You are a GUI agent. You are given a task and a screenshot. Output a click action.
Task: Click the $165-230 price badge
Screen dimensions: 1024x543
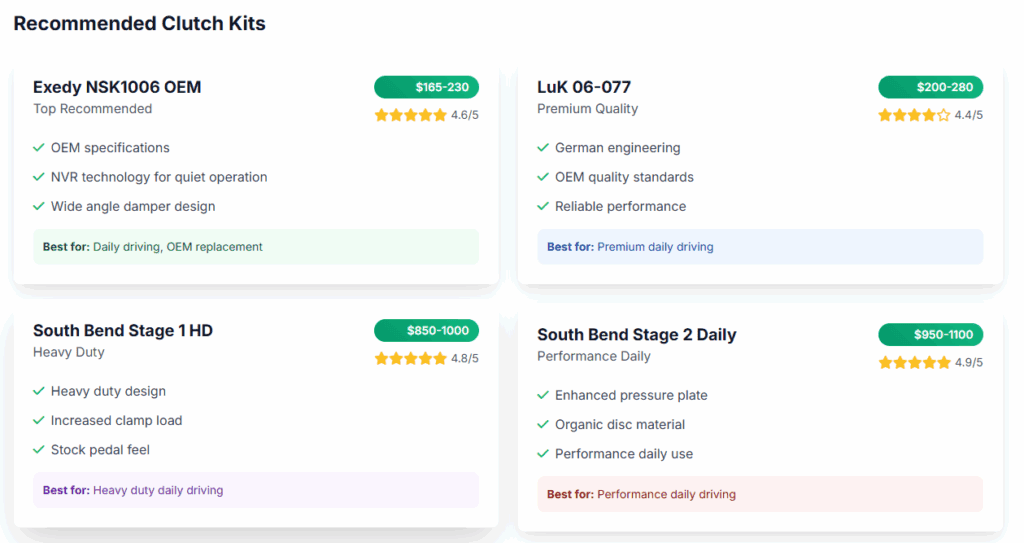[426, 87]
